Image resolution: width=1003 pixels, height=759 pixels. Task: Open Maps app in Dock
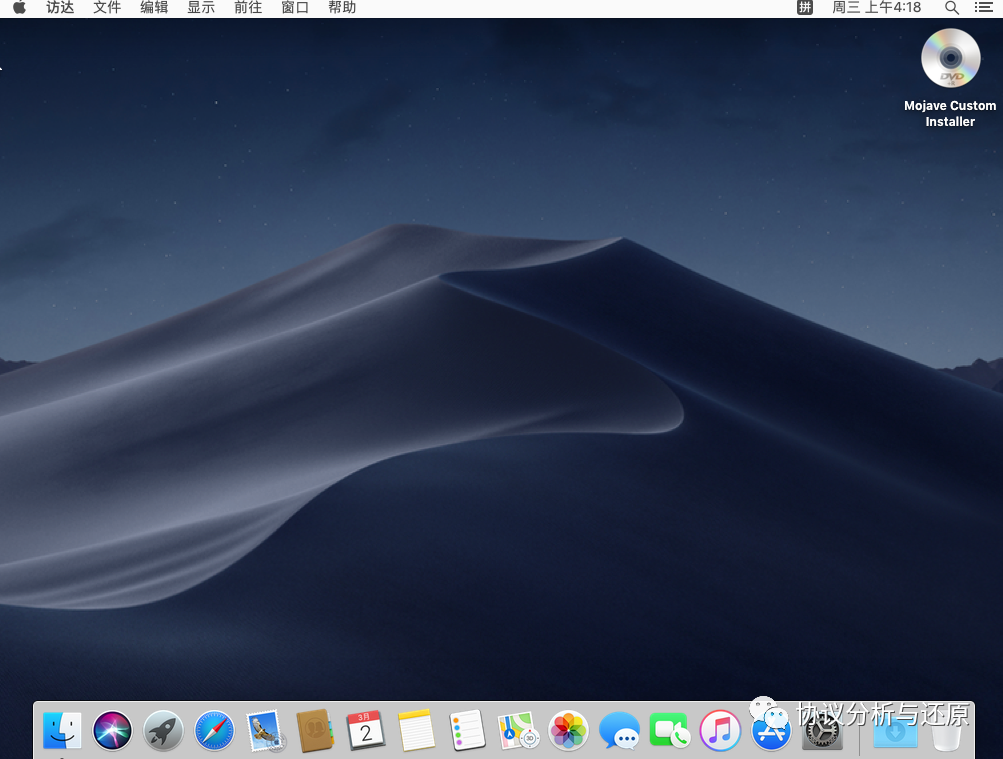(x=518, y=730)
